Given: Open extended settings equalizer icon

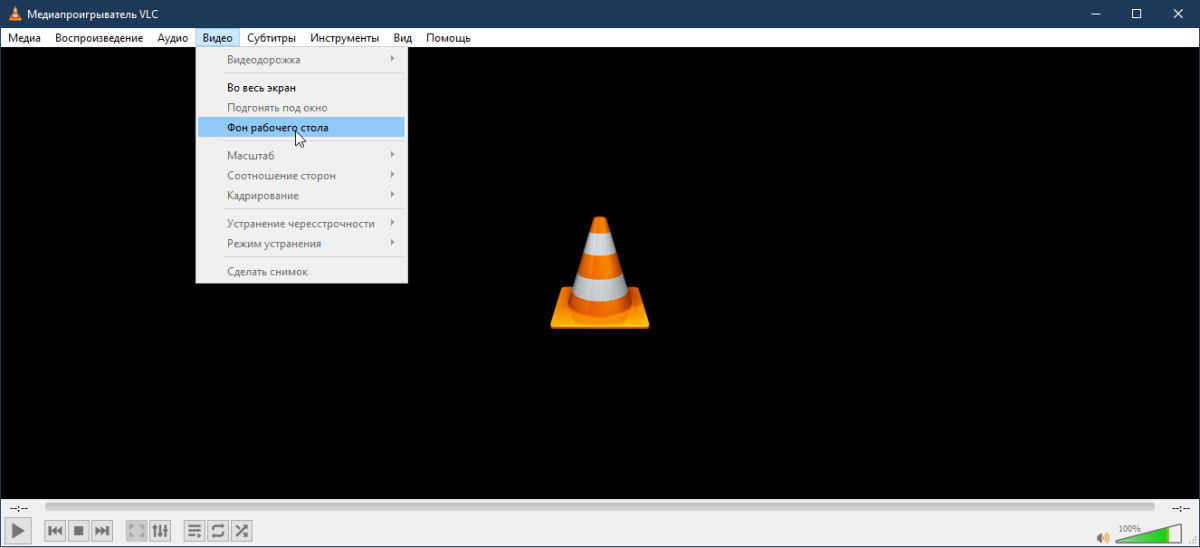Looking at the screenshot, I should pos(160,530).
